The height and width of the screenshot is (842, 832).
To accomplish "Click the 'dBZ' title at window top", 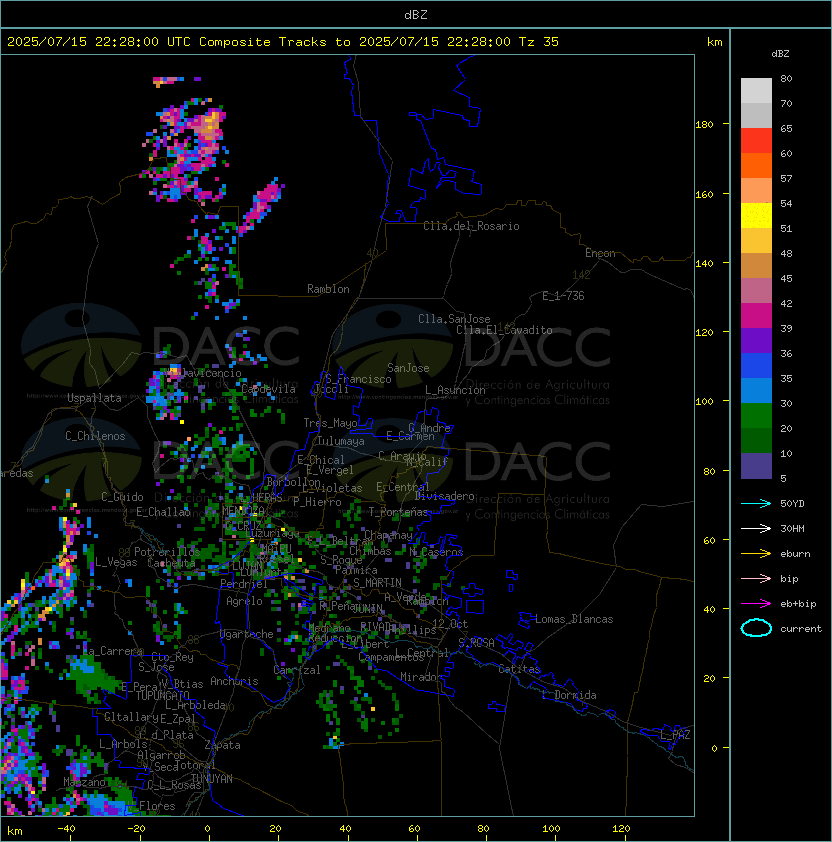I will point(416,15).
